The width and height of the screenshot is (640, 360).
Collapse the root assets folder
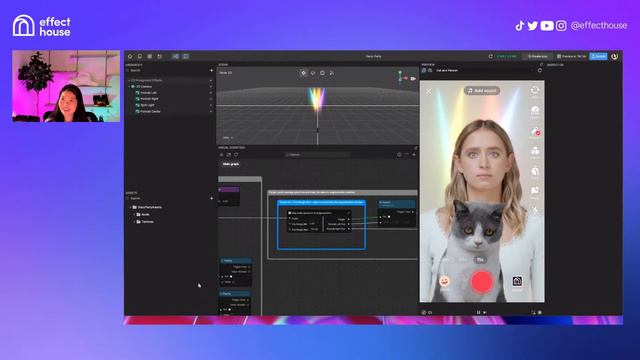coord(131,207)
